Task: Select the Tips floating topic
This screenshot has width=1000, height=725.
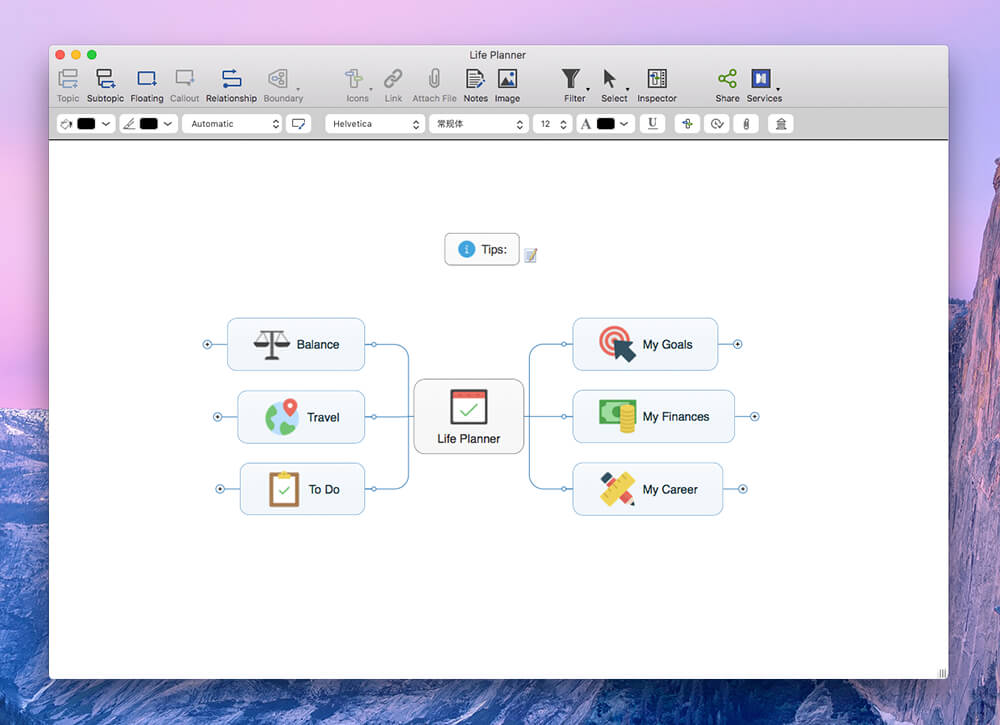Action: point(482,249)
